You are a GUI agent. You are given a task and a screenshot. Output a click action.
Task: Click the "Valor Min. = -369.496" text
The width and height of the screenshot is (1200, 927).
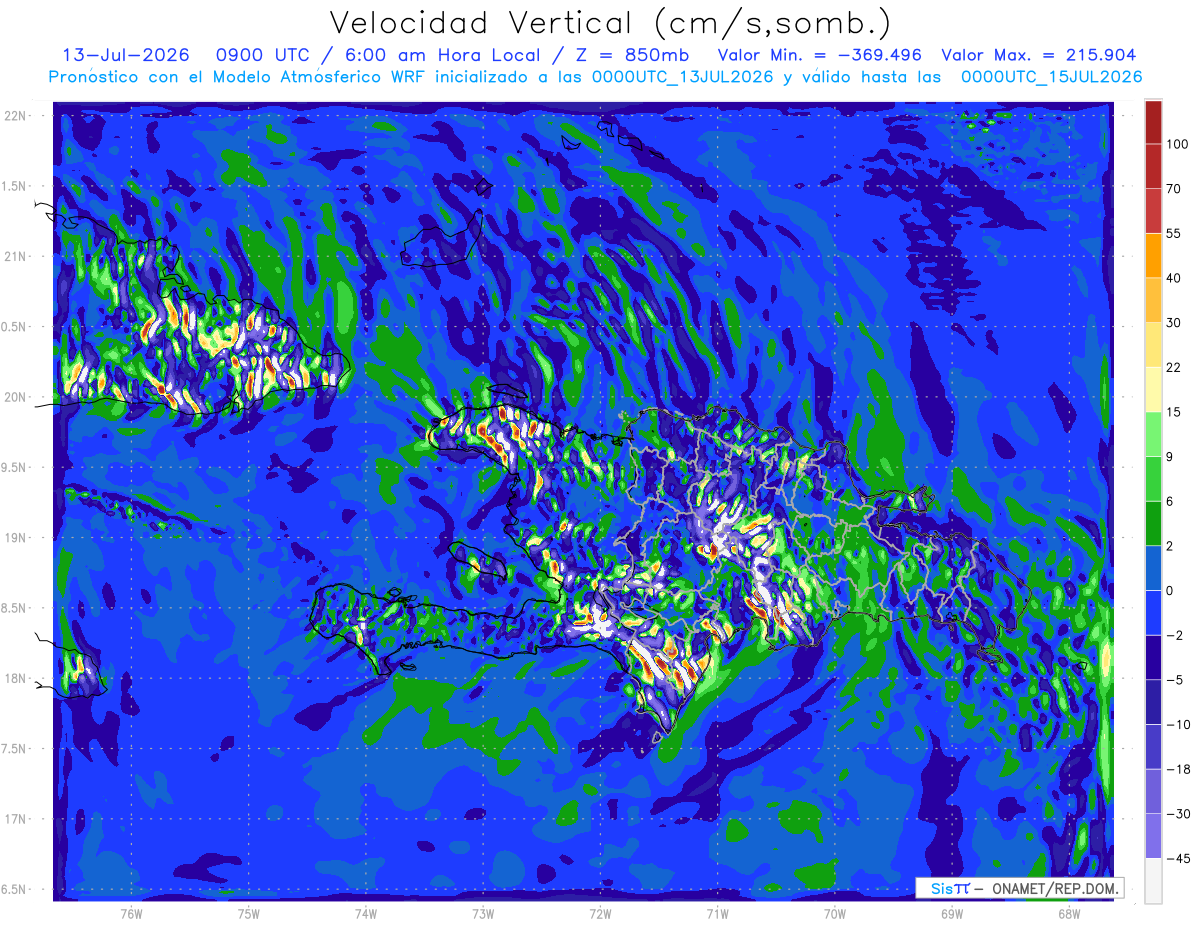click(x=820, y=55)
